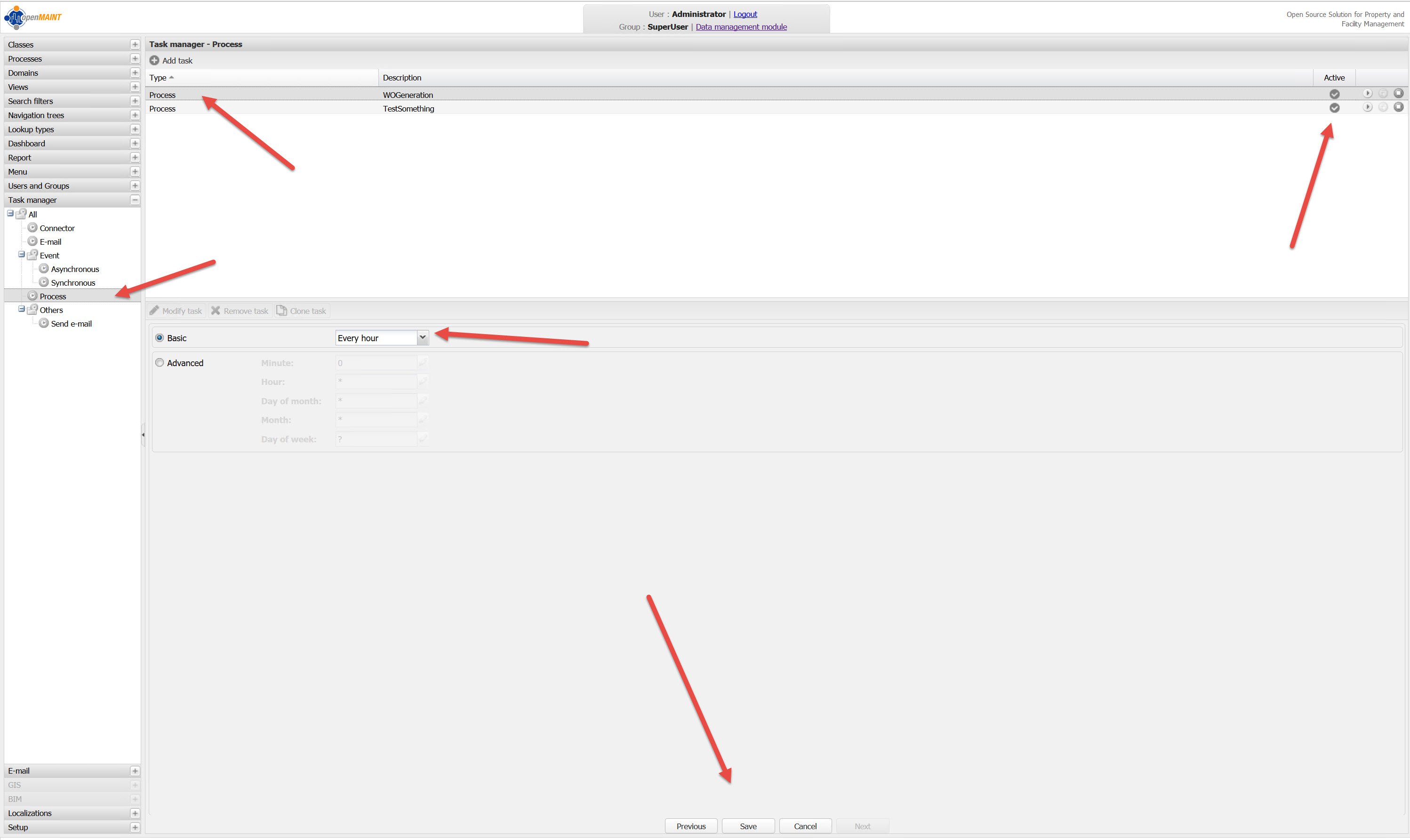The width and height of the screenshot is (1410, 840).
Task: Click the left sidebar collapse handle
Action: [x=143, y=435]
